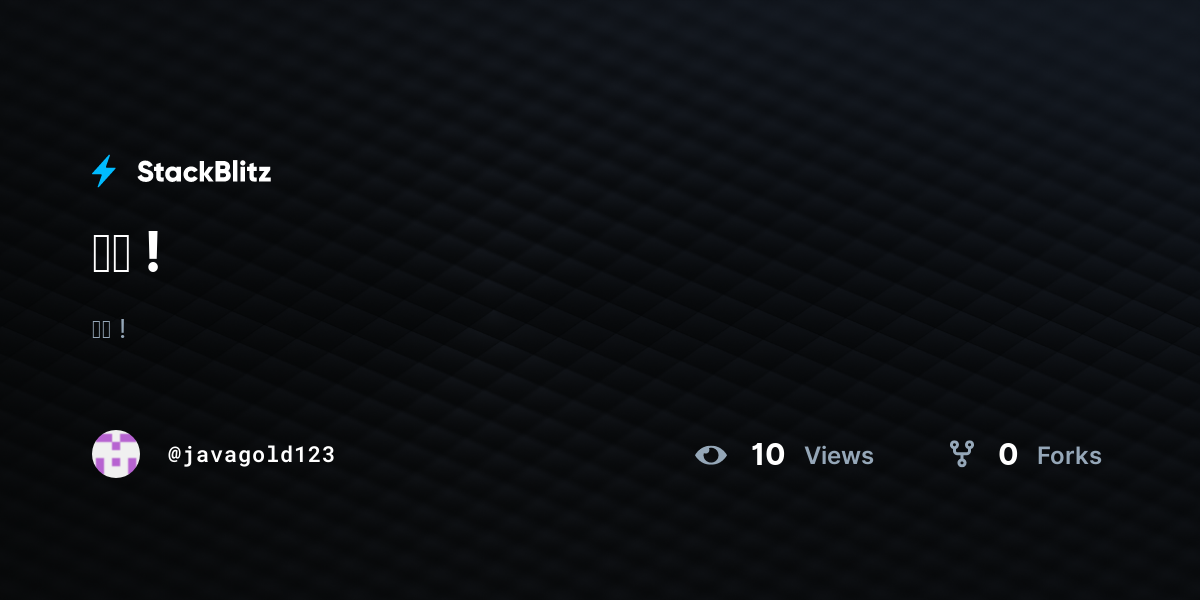Click the Views label
The width and height of the screenshot is (1200, 600).
[839, 456]
